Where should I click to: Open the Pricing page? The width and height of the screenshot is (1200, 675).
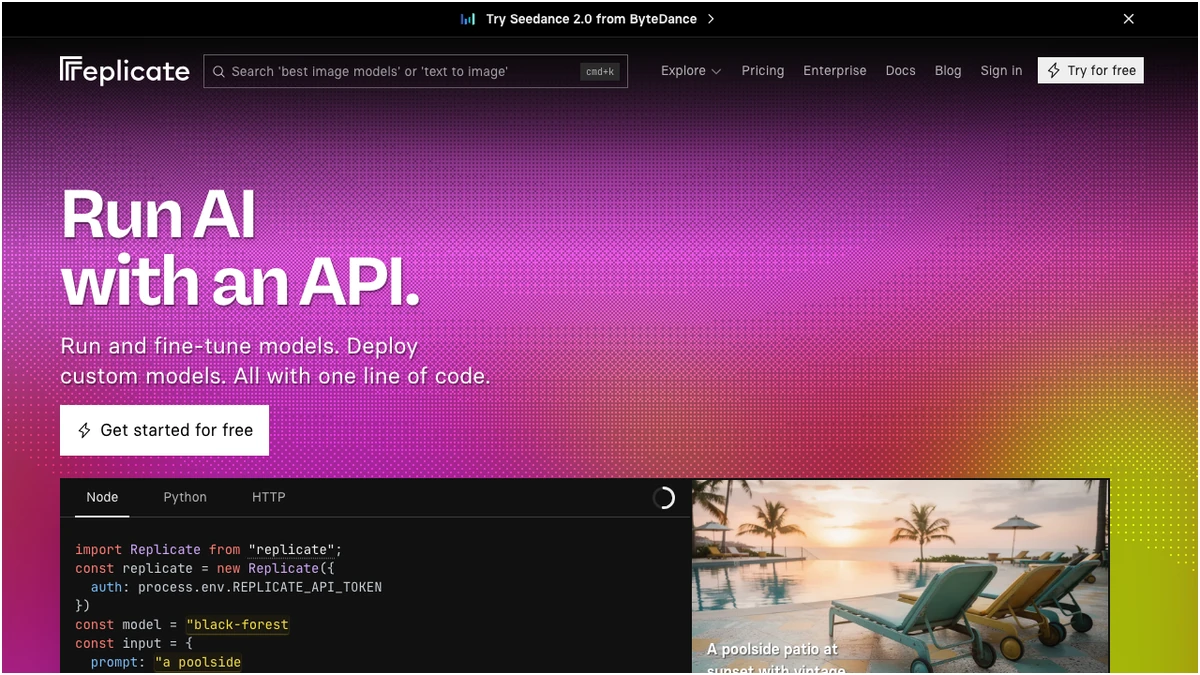coord(762,71)
